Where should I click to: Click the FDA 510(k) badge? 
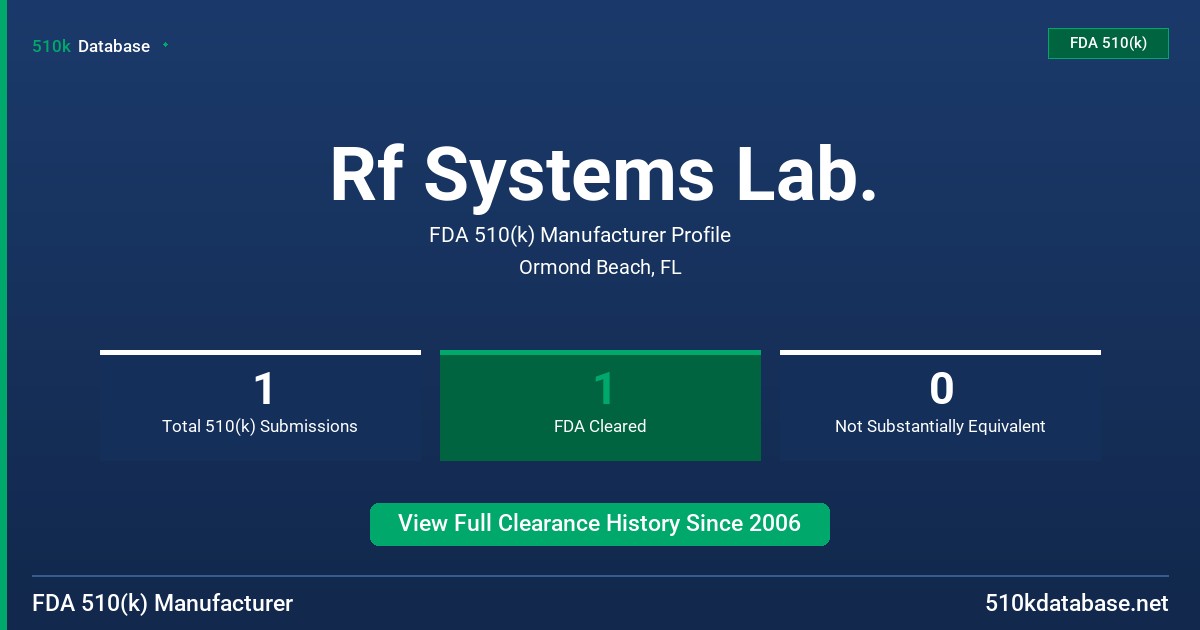pos(1108,43)
